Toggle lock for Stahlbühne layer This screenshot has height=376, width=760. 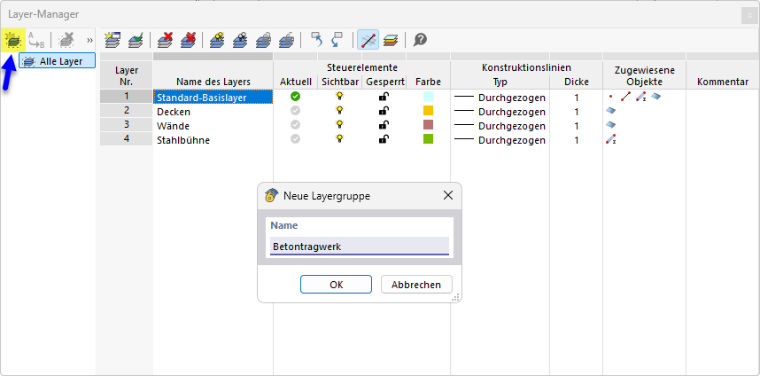pos(383,139)
